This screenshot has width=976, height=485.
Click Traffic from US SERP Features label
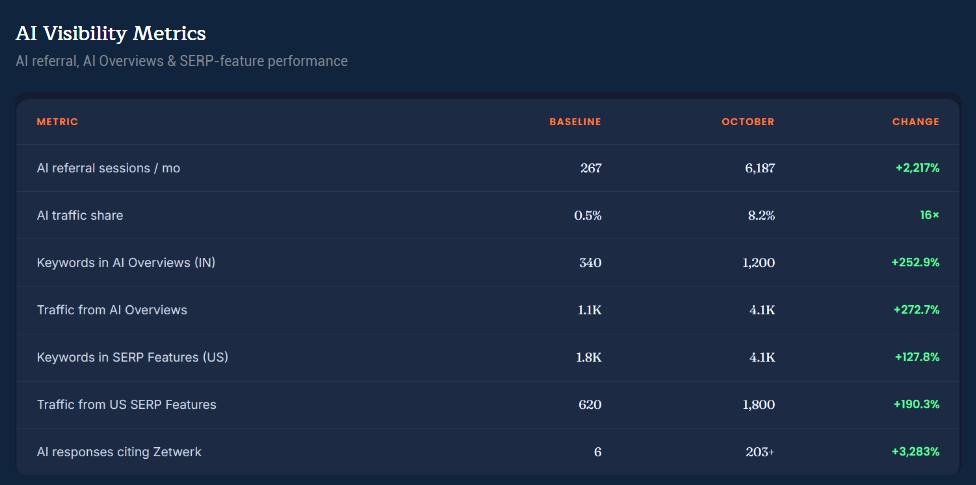pyautogui.click(x=126, y=405)
